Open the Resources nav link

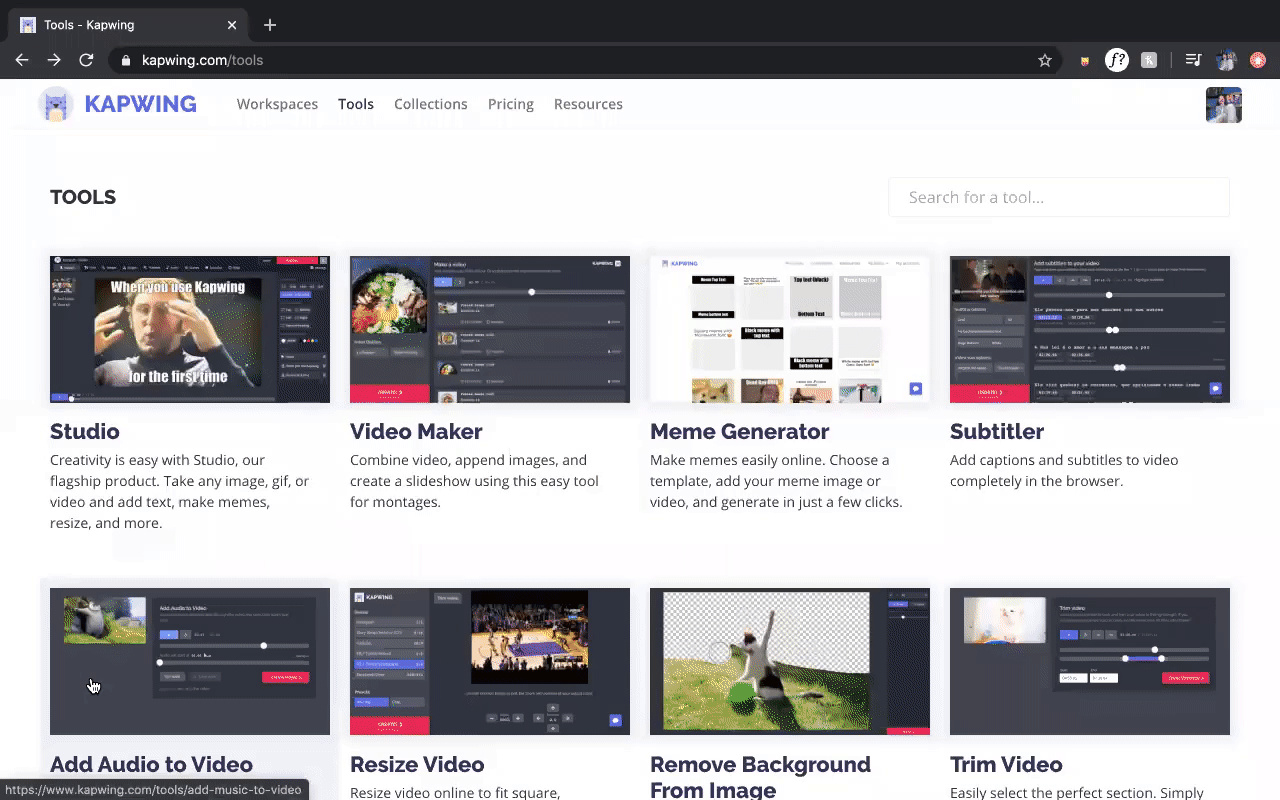click(x=588, y=104)
